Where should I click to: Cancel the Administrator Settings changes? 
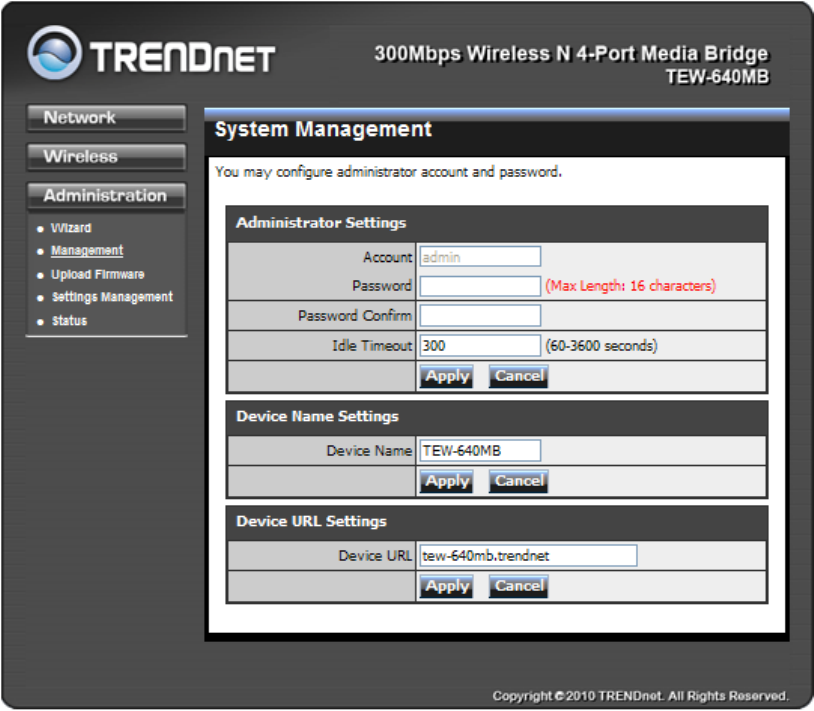(x=519, y=376)
